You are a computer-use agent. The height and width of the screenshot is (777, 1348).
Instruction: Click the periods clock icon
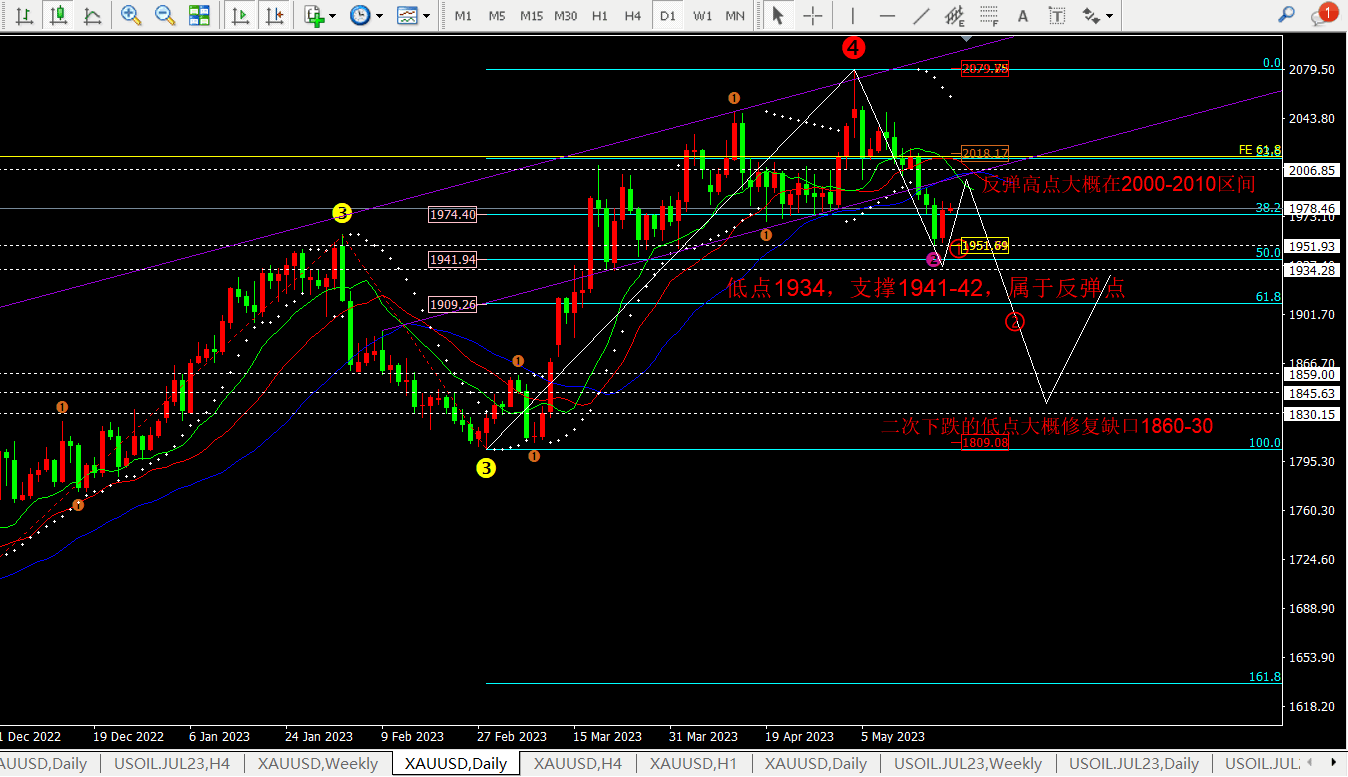359,15
